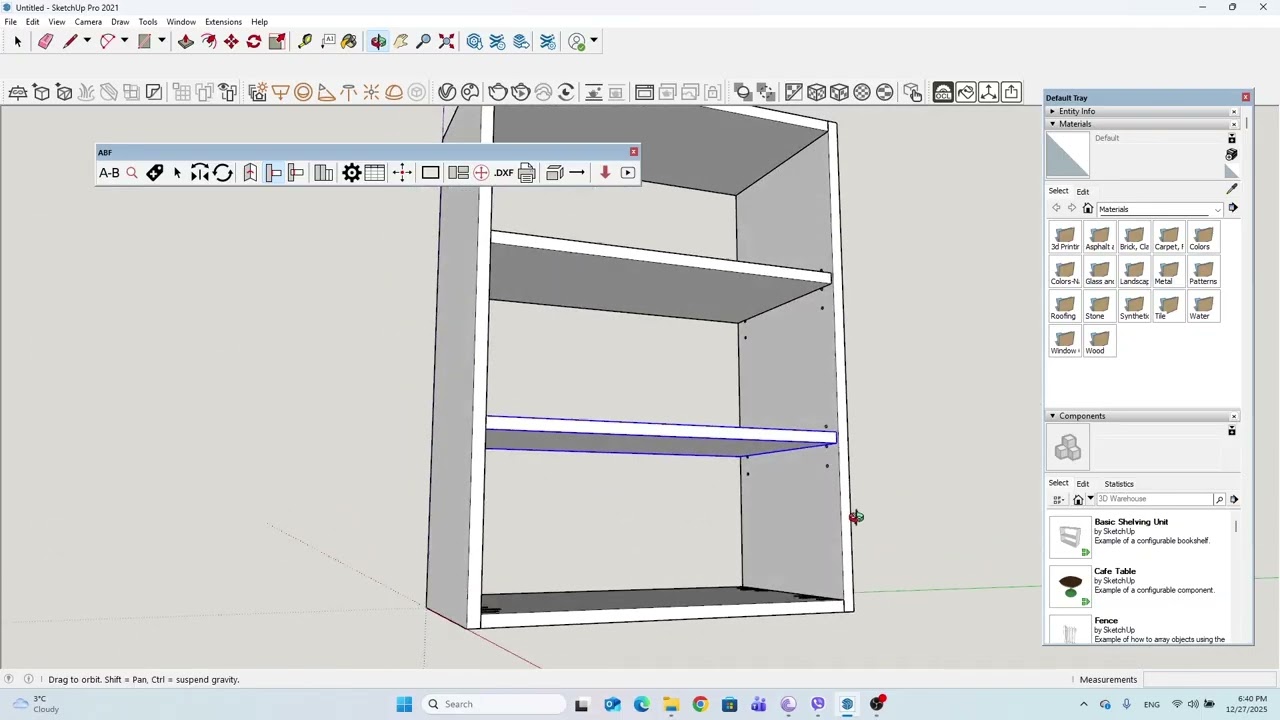This screenshot has height=720, width=1280.
Task: Select the Pan hand tool
Action: (401, 41)
